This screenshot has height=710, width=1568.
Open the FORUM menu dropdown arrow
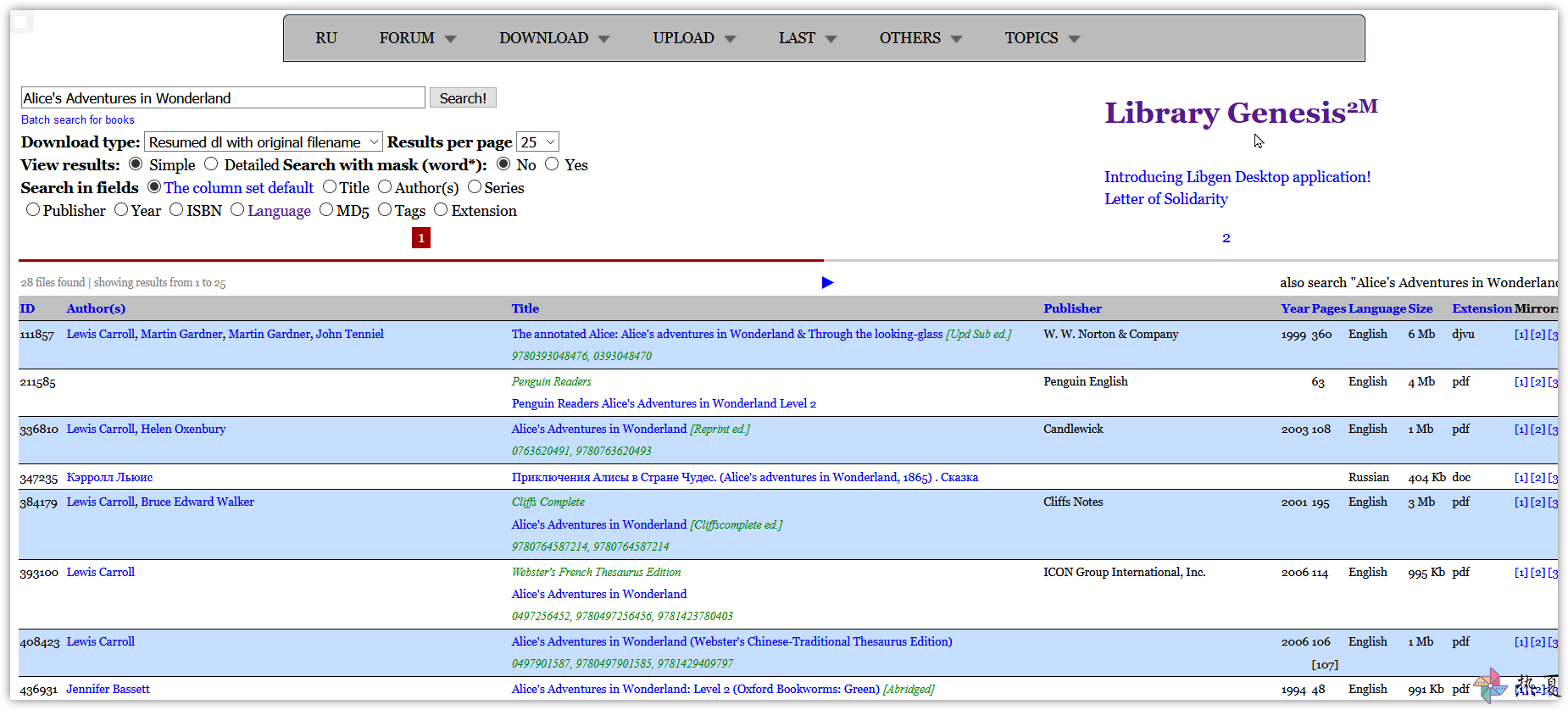pos(450,39)
